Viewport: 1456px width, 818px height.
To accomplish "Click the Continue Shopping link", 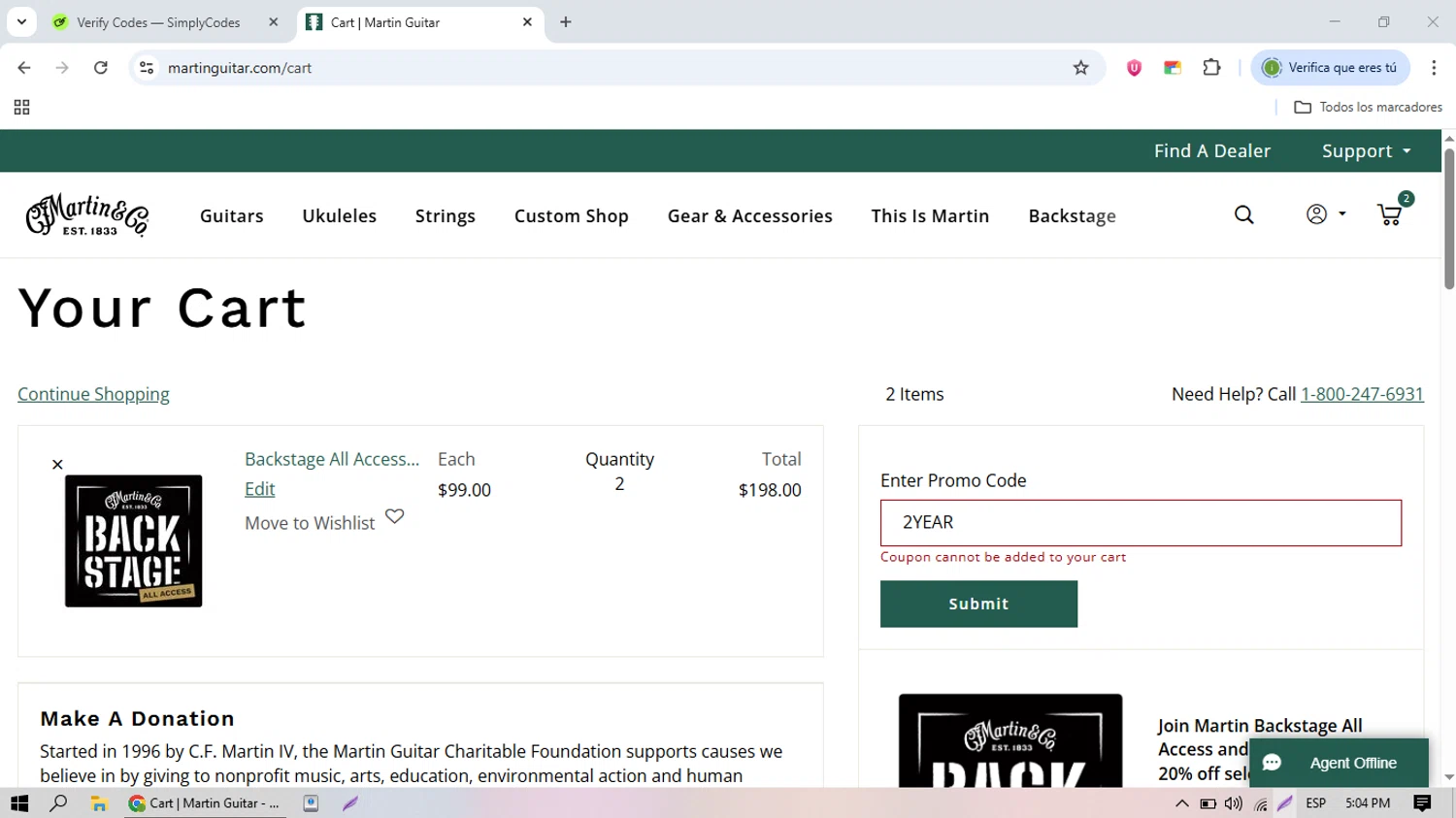I will (x=93, y=394).
